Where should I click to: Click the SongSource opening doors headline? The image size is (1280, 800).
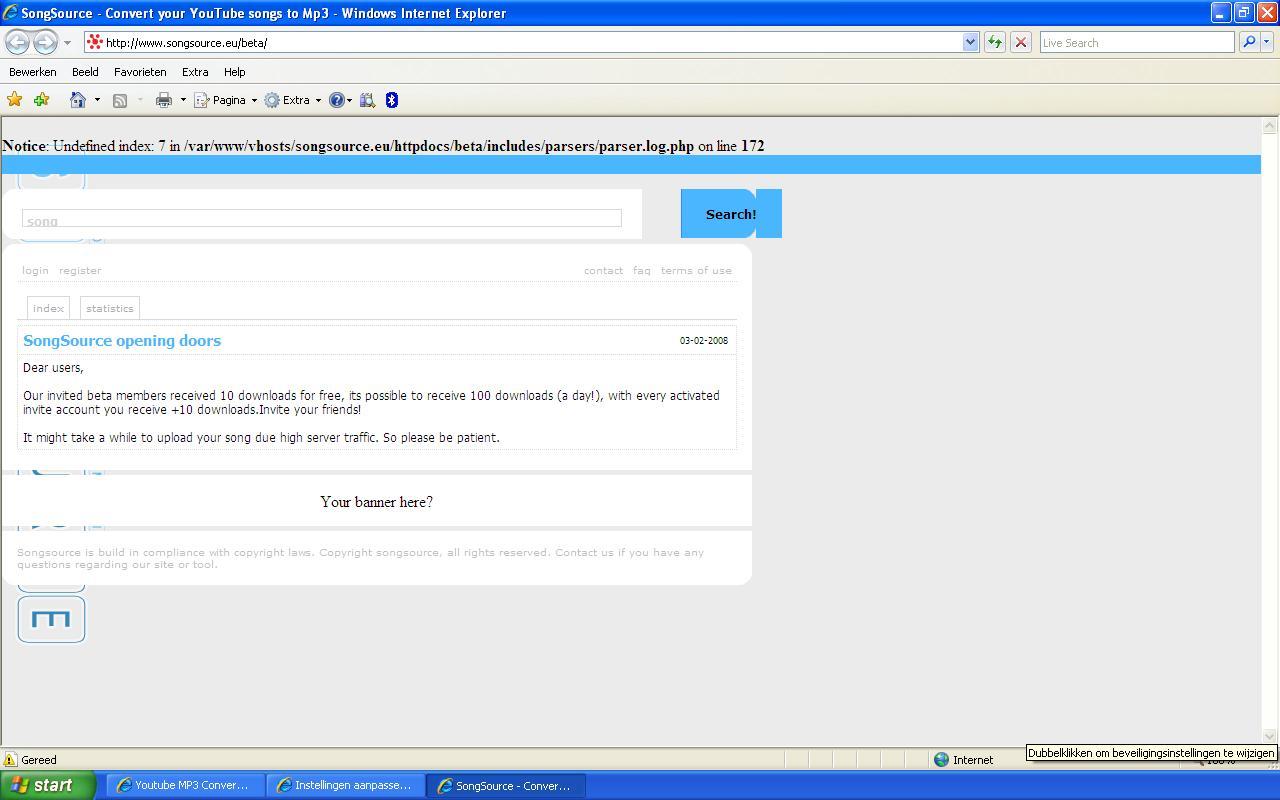click(x=122, y=341)
